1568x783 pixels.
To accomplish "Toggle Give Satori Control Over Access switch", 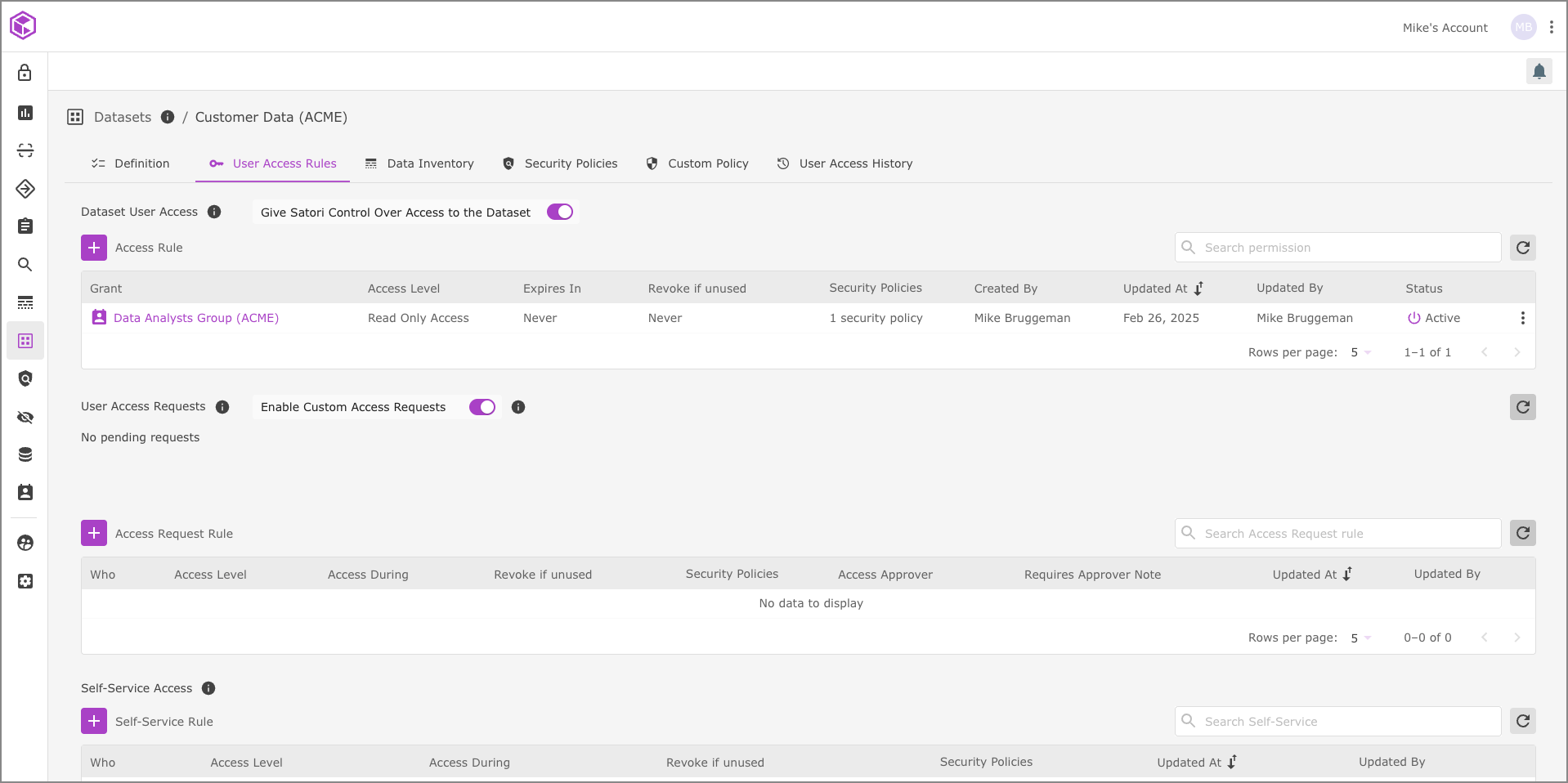I will [560, 213].
